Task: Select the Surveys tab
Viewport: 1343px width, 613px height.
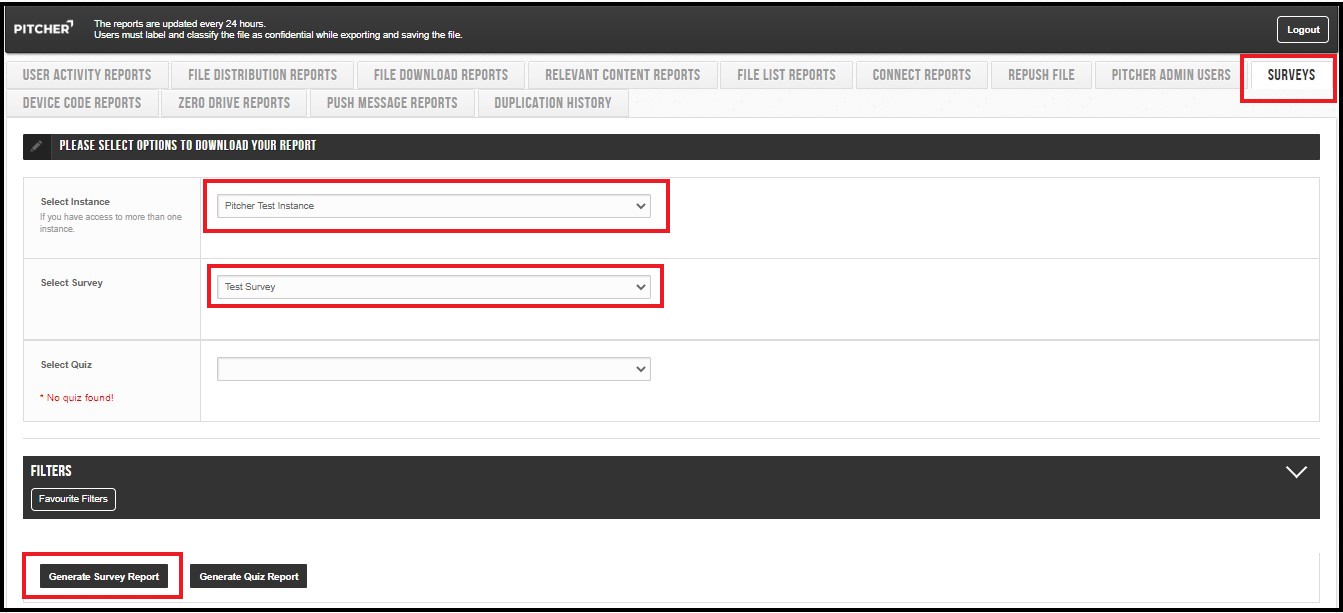Action: (x=1291, y=75)
